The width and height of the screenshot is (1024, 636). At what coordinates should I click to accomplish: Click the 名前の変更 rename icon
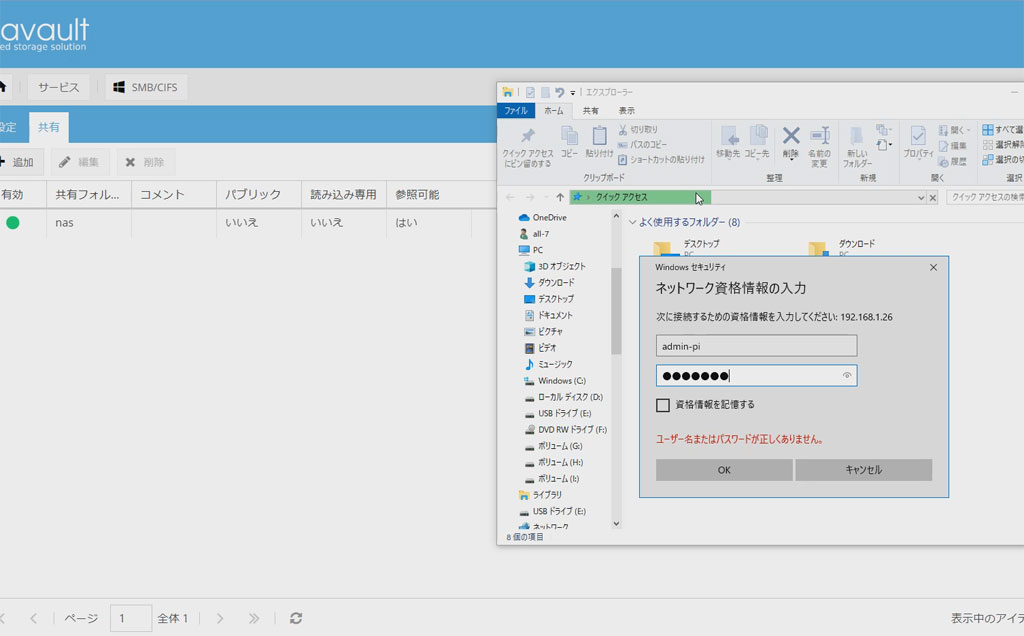820,136
